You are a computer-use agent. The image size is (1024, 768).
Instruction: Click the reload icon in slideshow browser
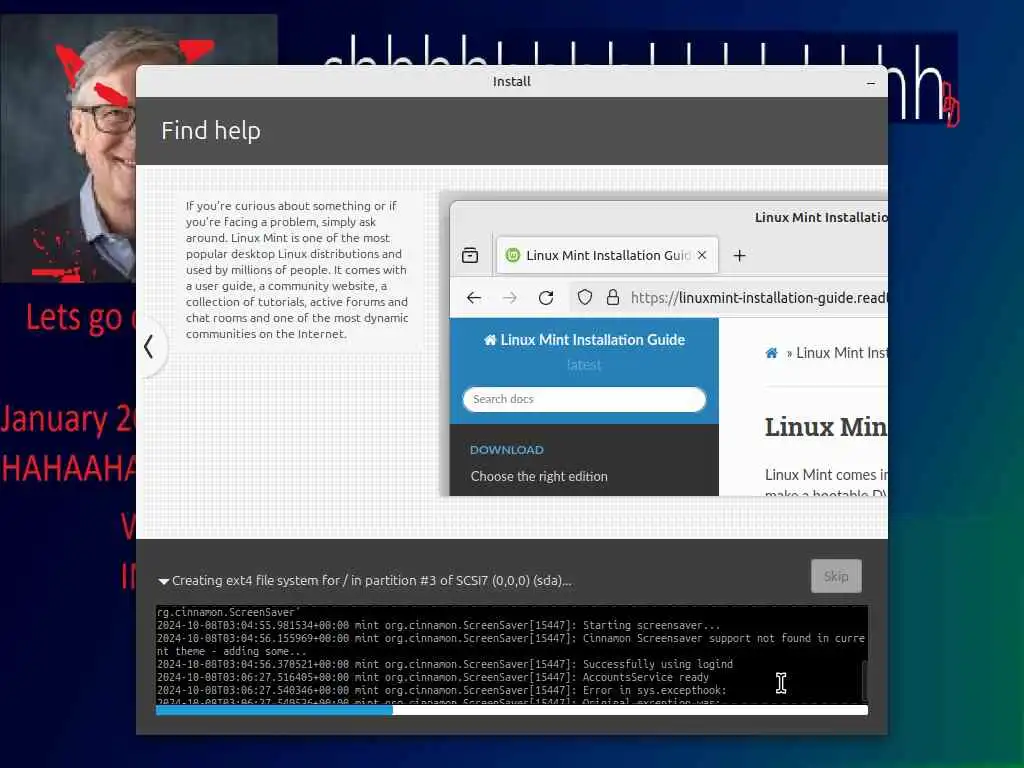click(546, 298)
